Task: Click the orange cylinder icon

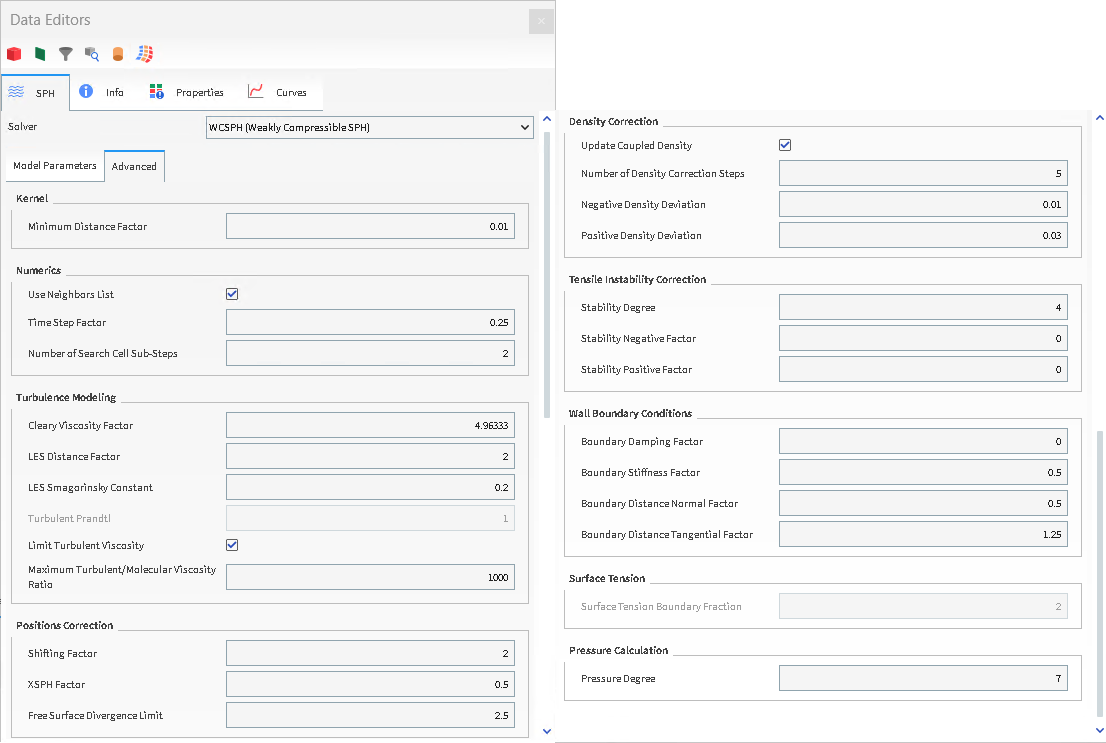Action: click(x=118, y=54)
